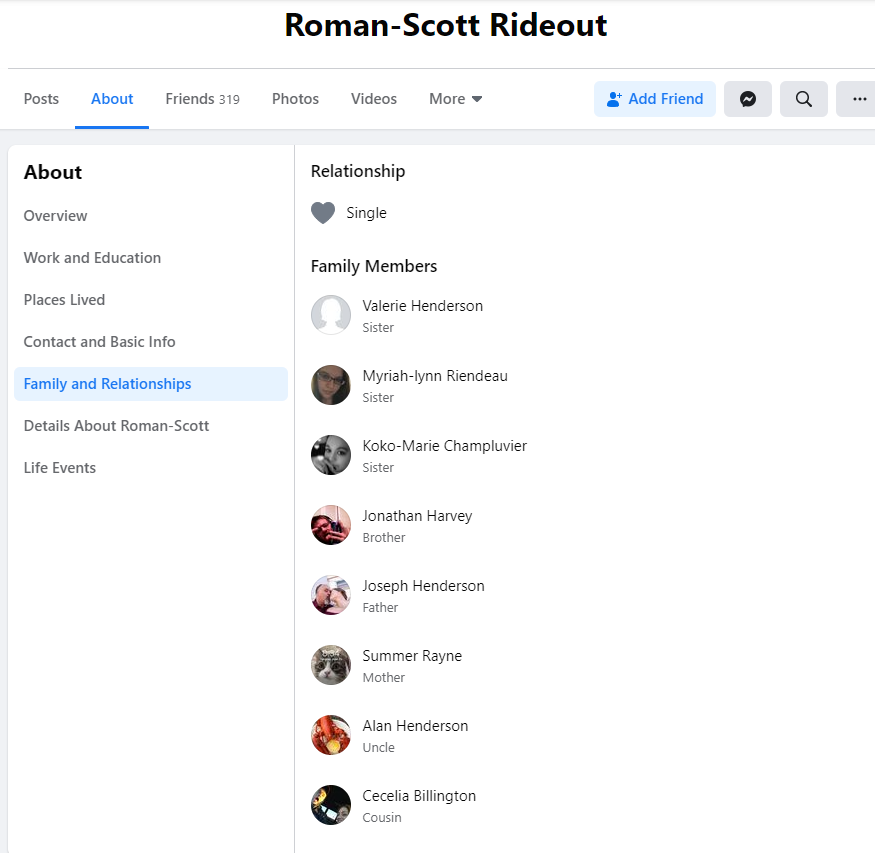Image resolution: width=875 pixels, height=853 pixels.
Task: Open the three-dots more options button
Action: [857, 99]
